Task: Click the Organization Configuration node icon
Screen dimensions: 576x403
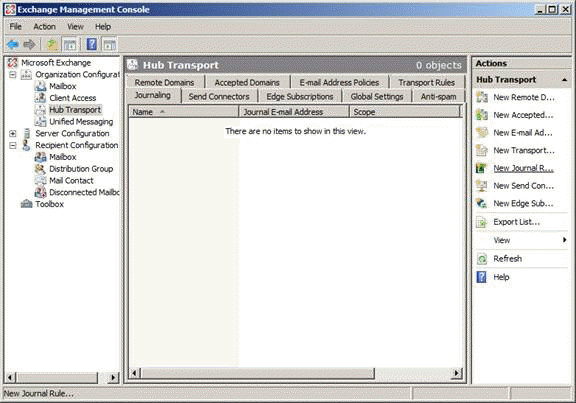Action: 26,75
